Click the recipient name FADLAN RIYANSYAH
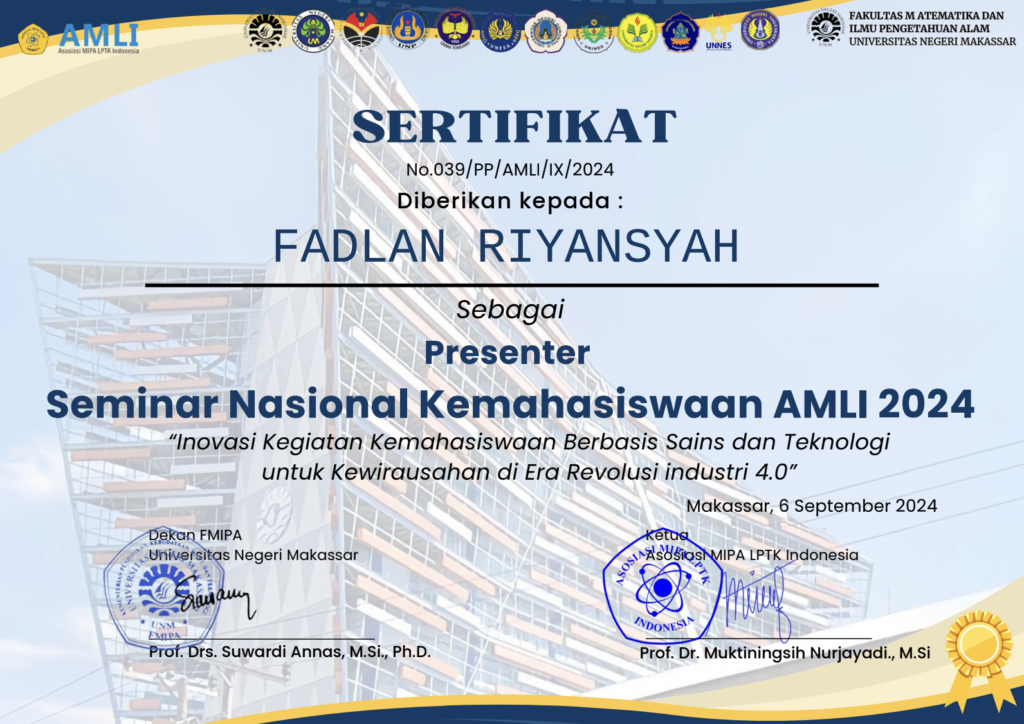Viewport: 1024px width, 724px height. (x=506, y=247)
